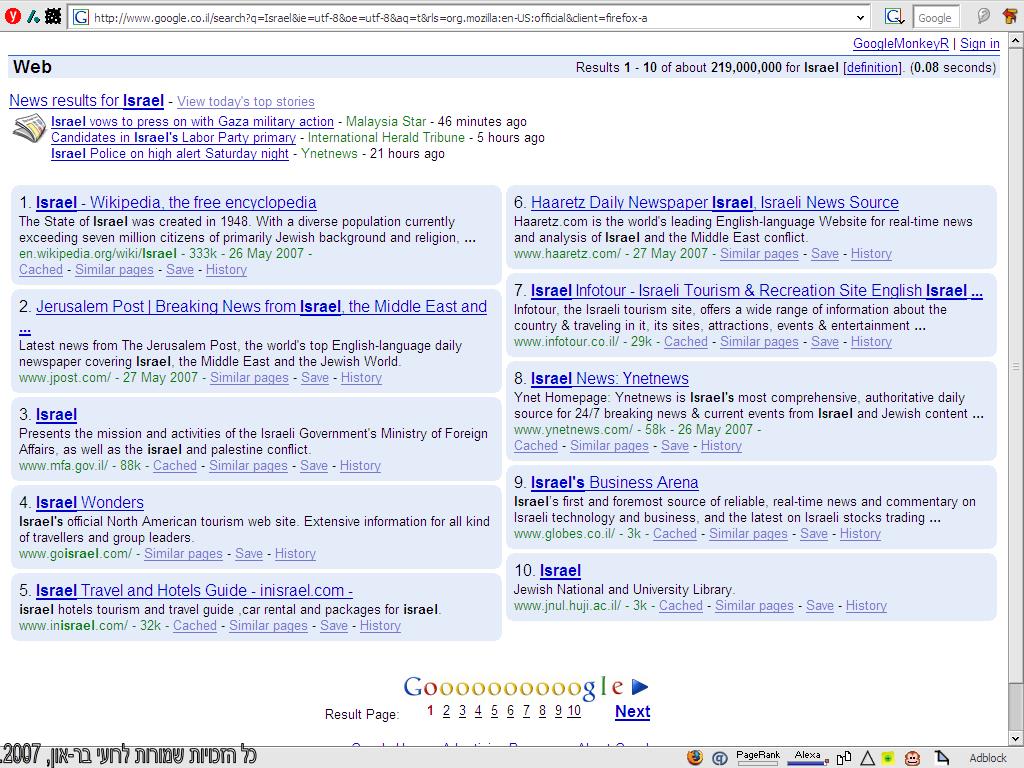Viewport: 1024px width, 768px height.
Task: Open the Israel Infotour result title
Action: pyautogui.click(x=757, y=291)
